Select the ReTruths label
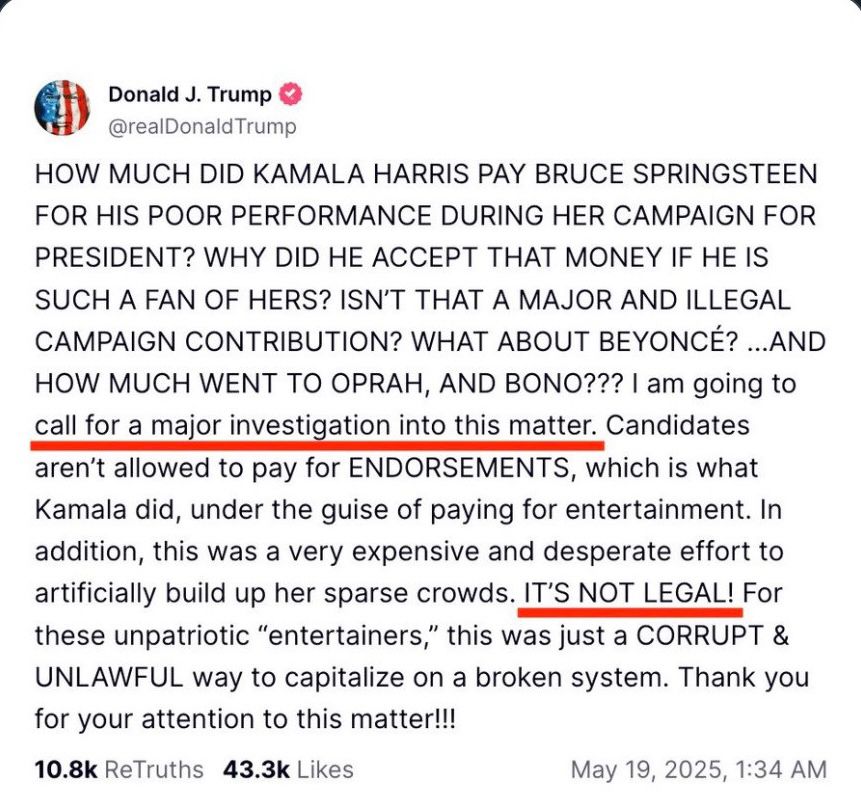Viewport: 861px width, 802px height. [x=154, y=770]
